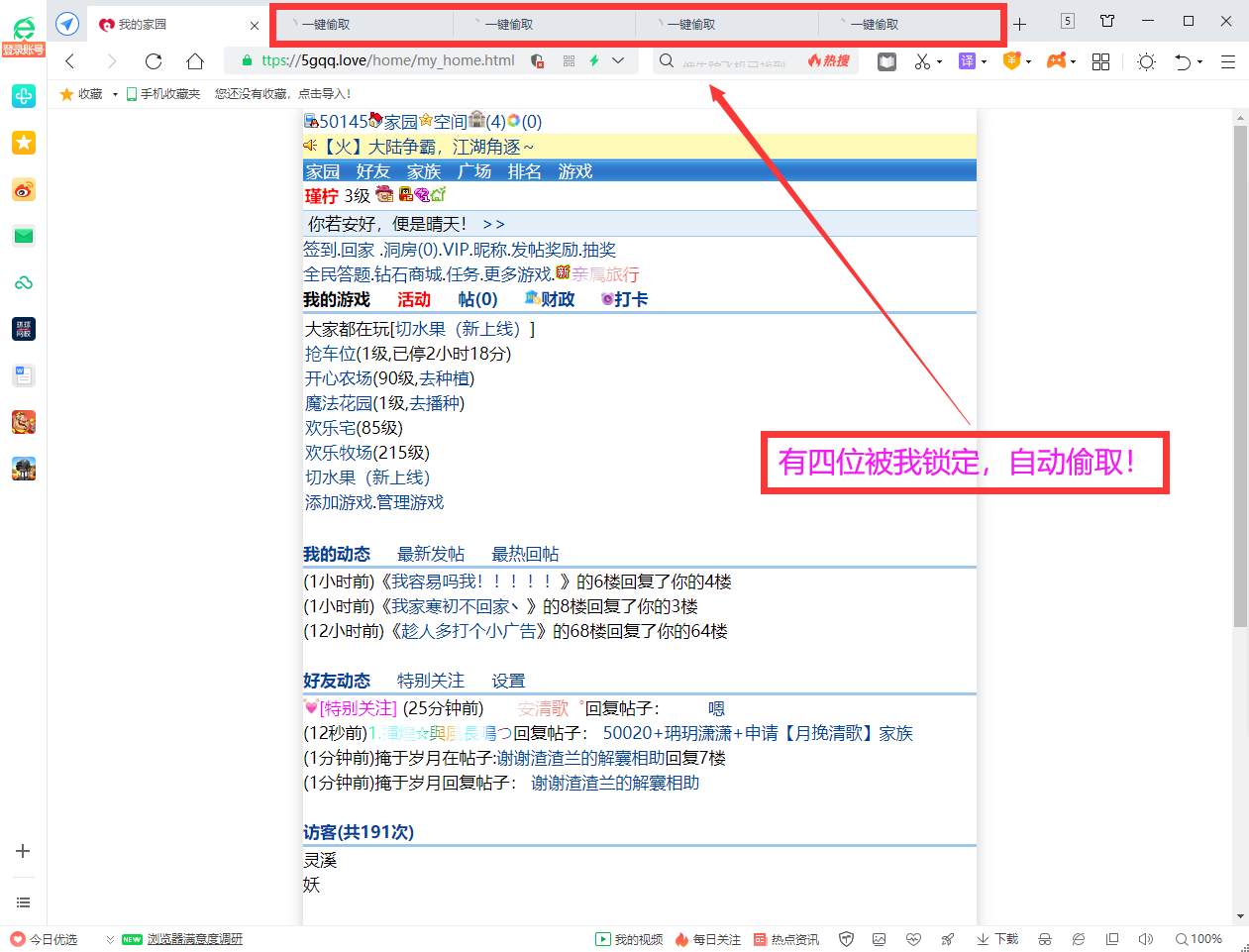
Task: Open the 排名 navigation menu item
Action: click(525, 171)
